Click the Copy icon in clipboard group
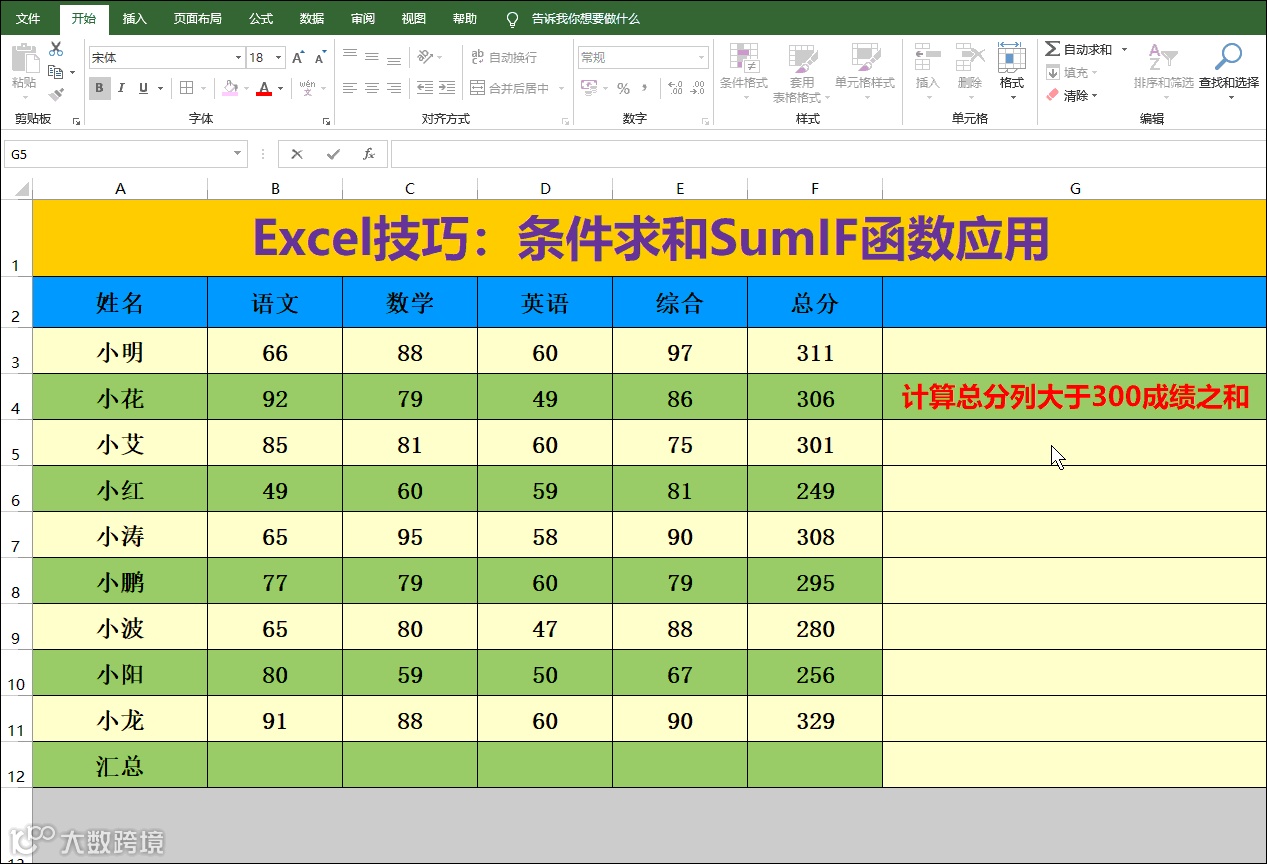 pyautogui.click(x=55, y=72)
